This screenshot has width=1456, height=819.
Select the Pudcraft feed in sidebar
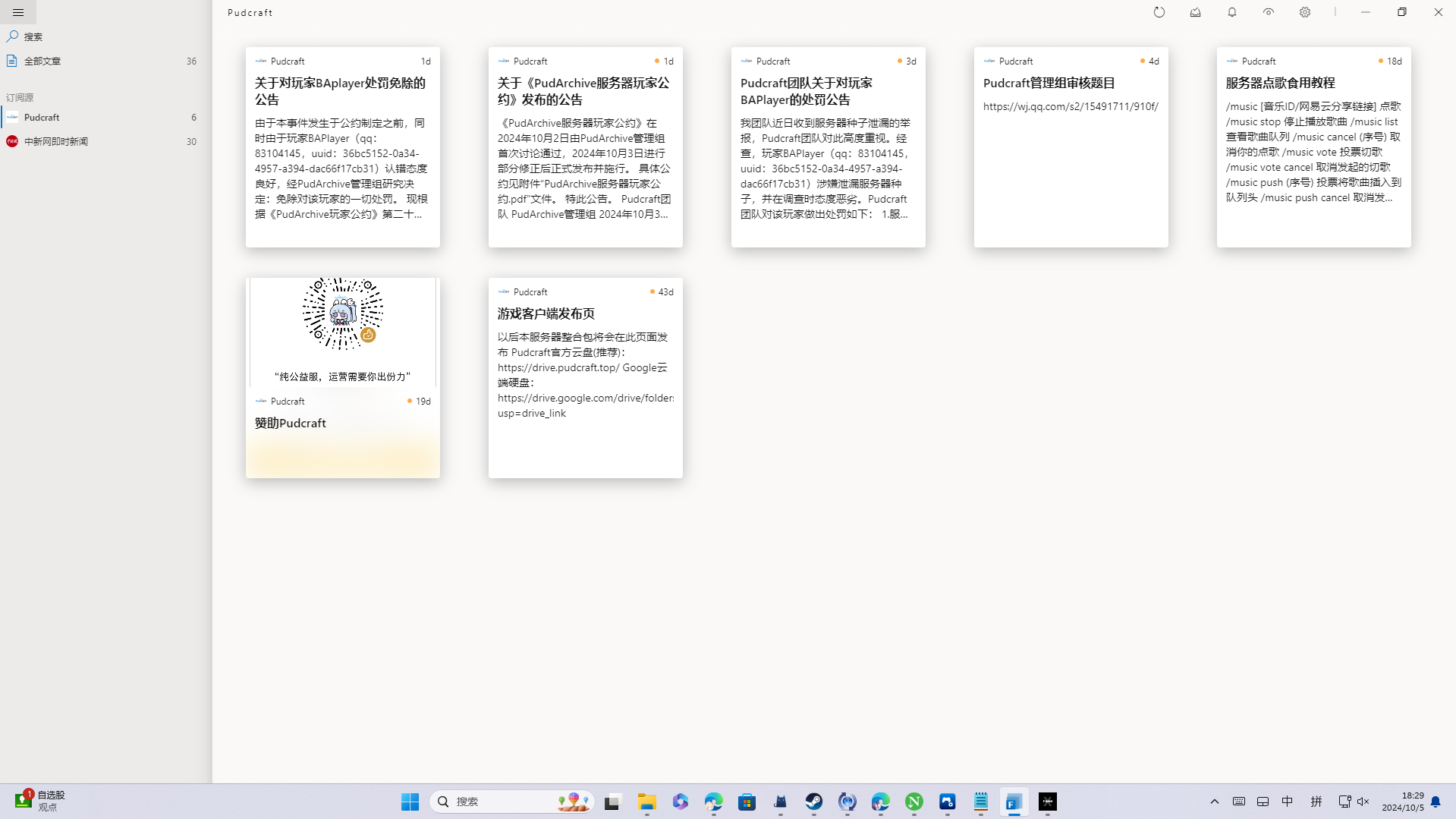pos(105,118)
